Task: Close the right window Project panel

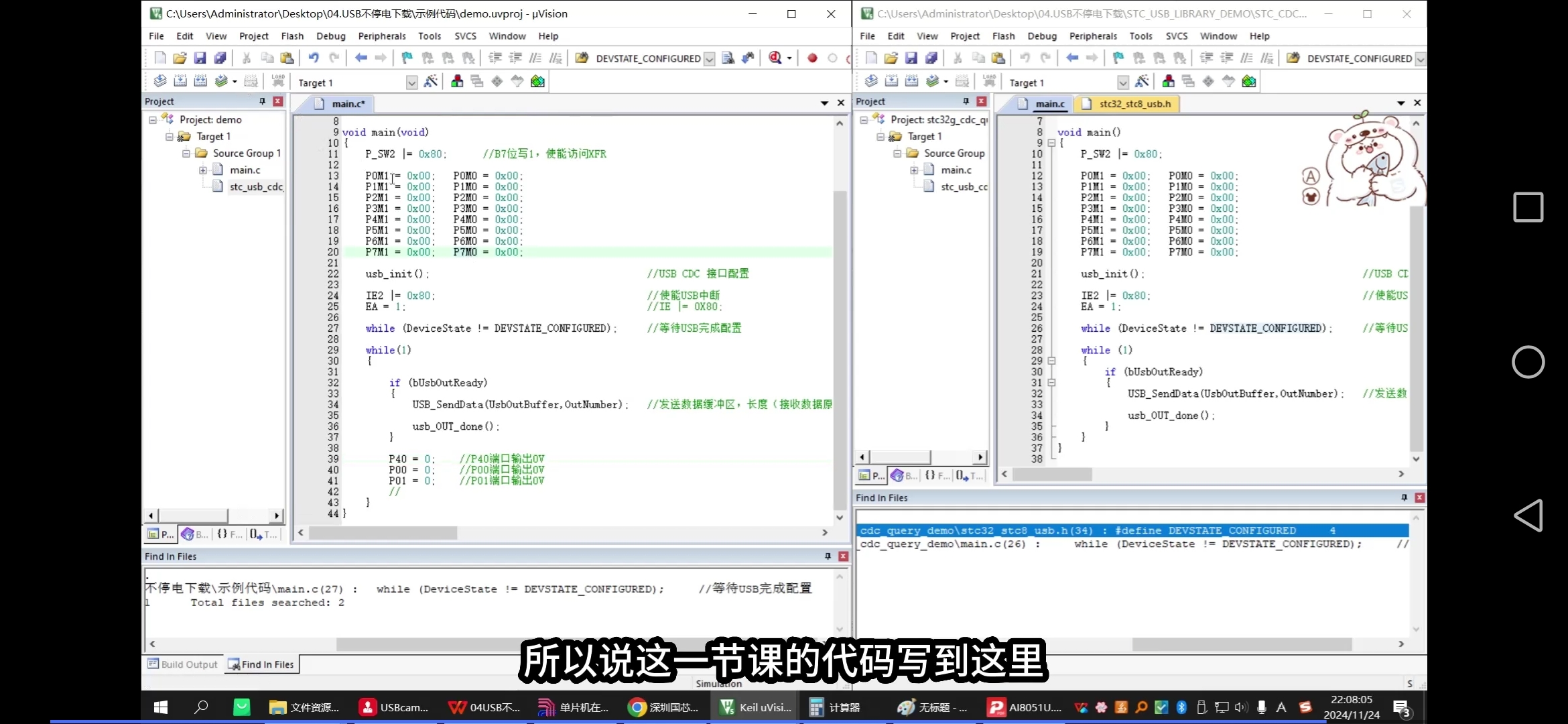Action: pyautogui.click(x=982, y=101)
